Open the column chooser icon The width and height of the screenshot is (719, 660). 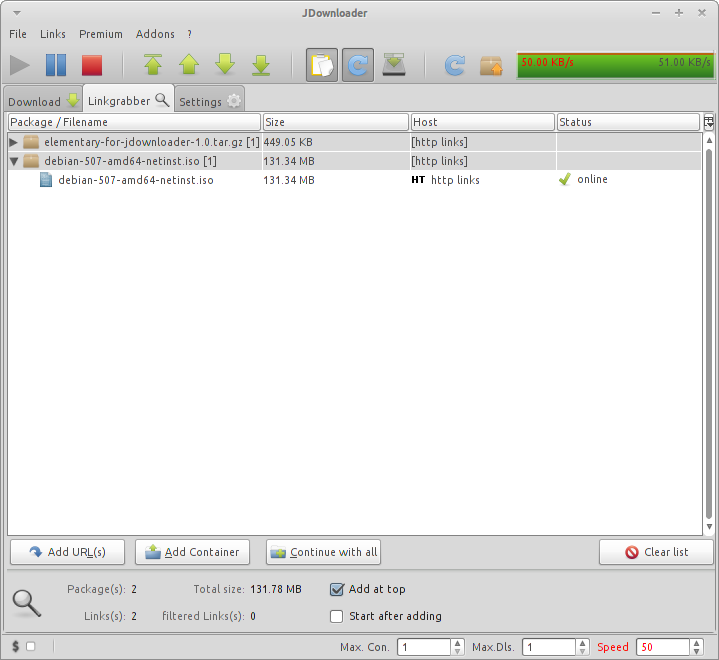point(709,122)
